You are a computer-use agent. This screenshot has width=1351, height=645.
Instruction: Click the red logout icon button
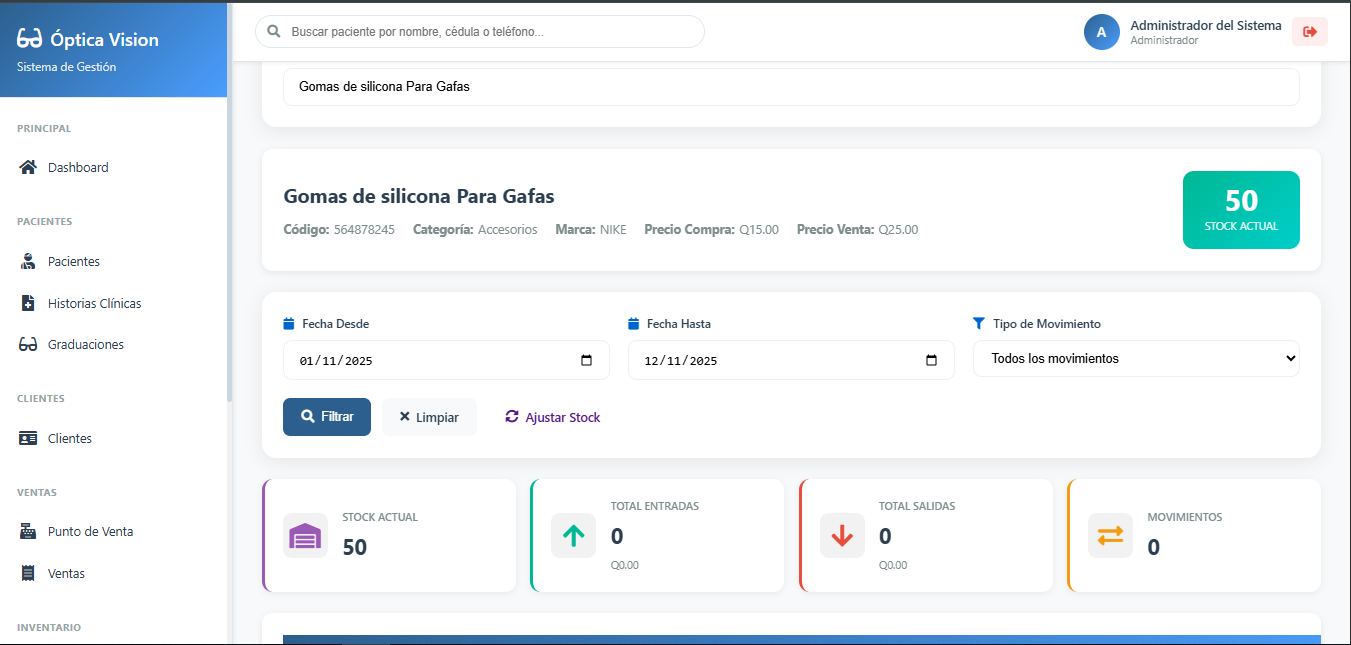(x=1309, y=32)
